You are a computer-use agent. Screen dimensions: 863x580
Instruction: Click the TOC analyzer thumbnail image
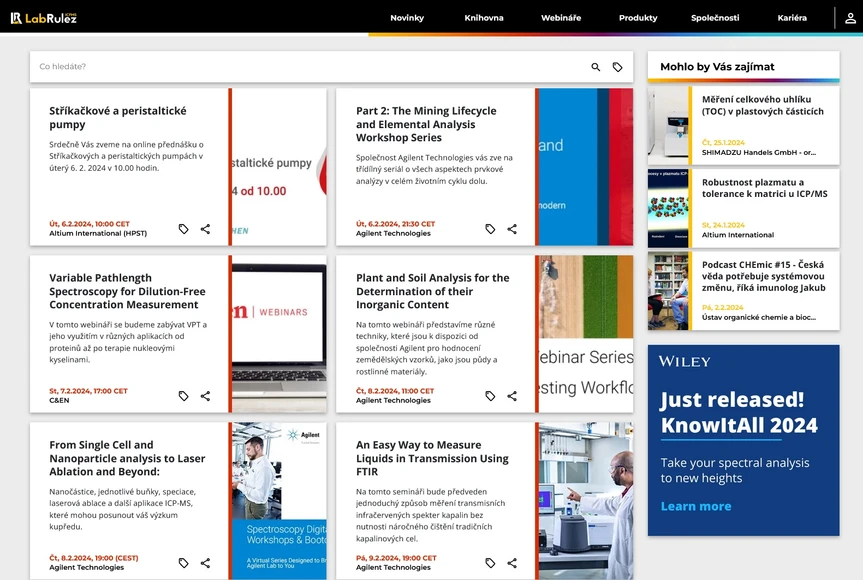click(x=668, y=125)
